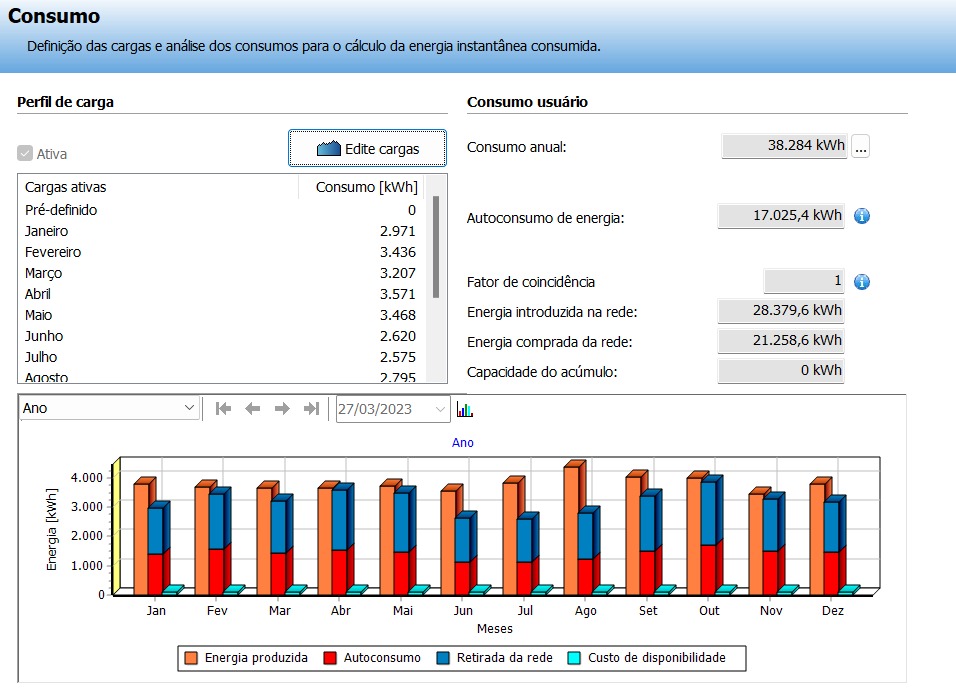This screenshot has width=956, height=699.
Task: Click the Retirada da rede legend swatch
Action: click(x=442, y=658)
